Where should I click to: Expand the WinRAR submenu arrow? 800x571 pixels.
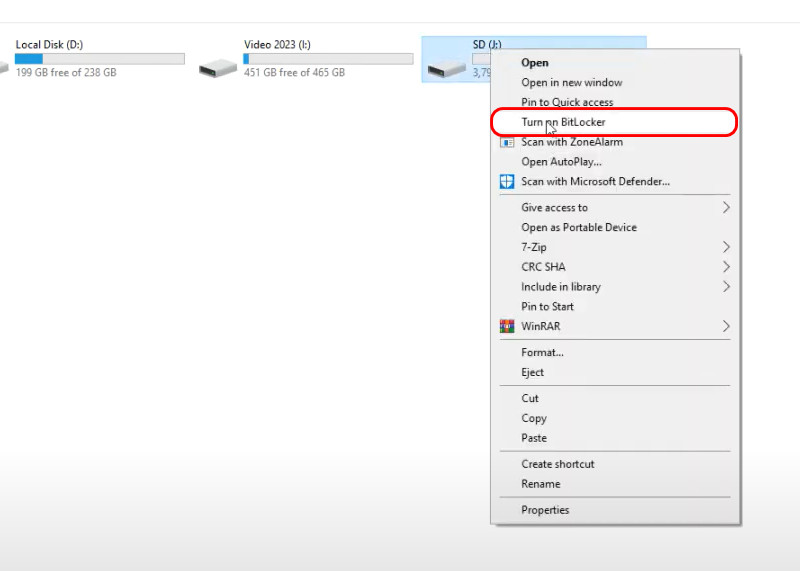pos(726,326)
